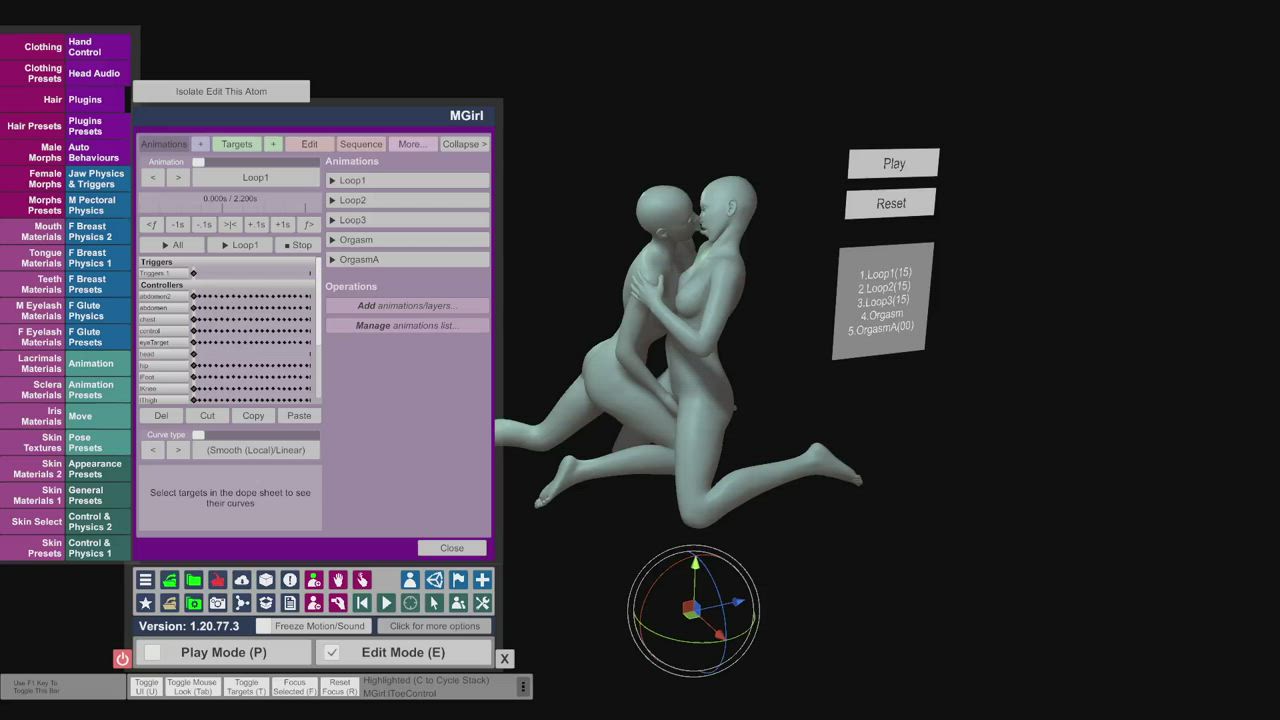This screenshot has height=720, width=1280.
Task: Click the Collapse > panel button
Action: (x=464, y=144)
